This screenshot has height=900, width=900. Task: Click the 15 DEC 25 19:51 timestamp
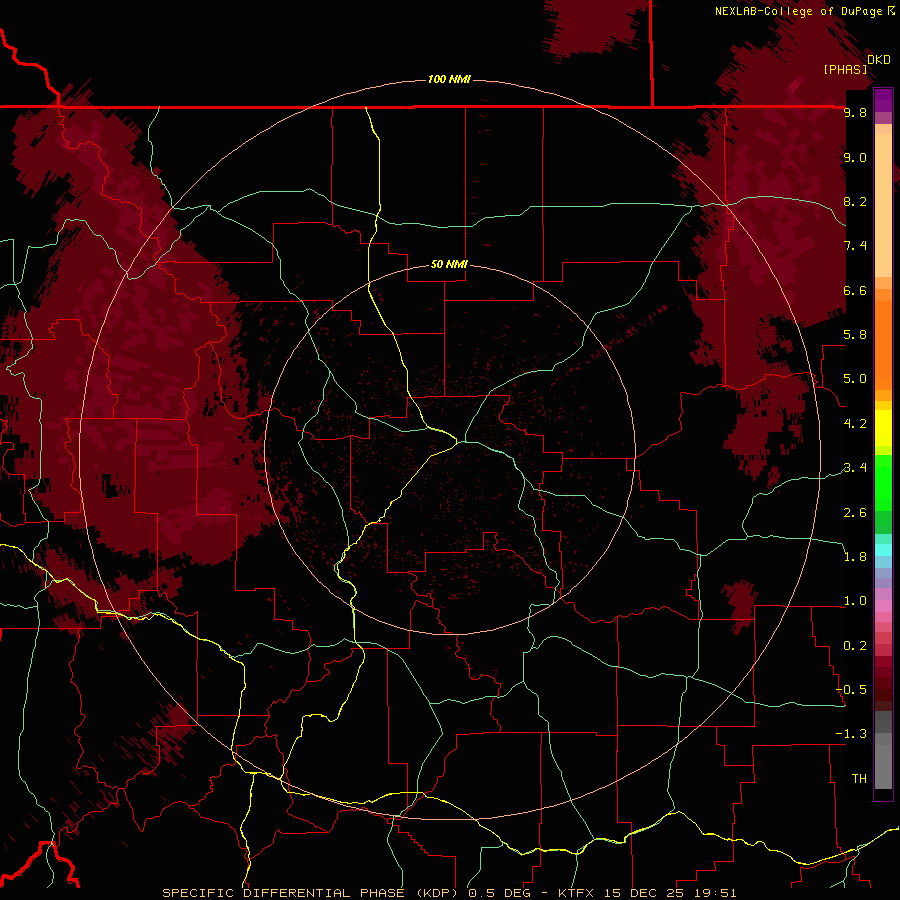tap(670, 893)
